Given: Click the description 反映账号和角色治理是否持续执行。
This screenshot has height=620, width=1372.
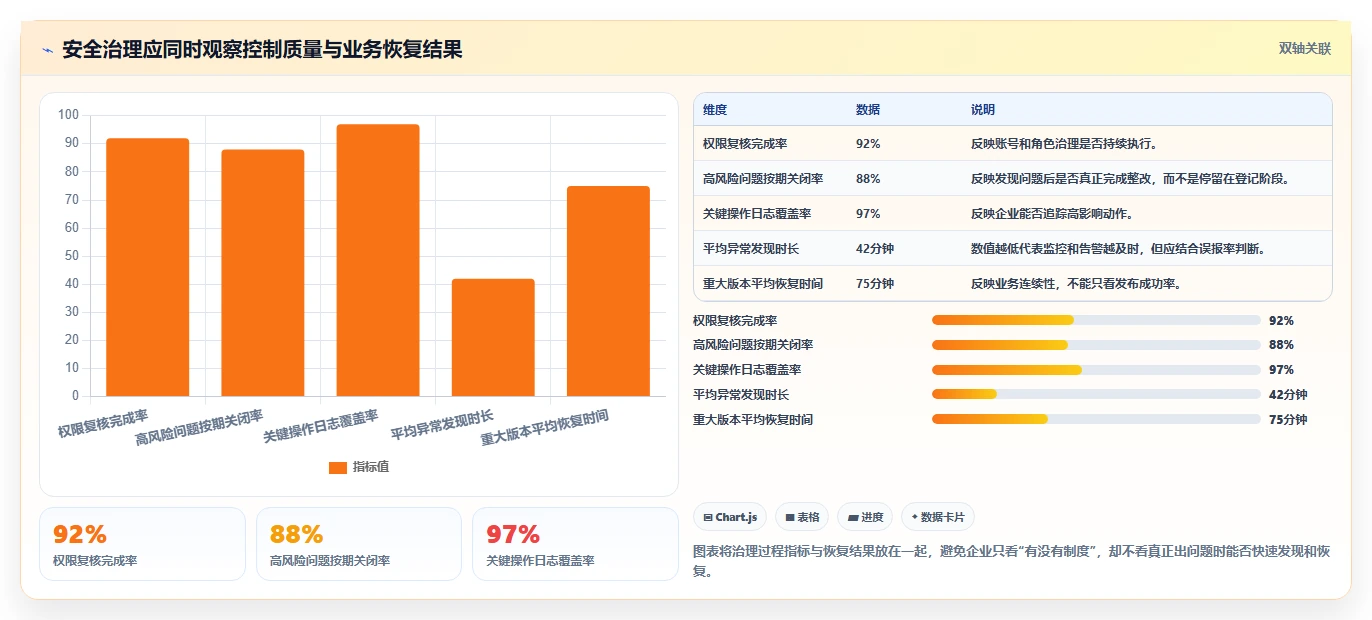Looking at the screenshot, I should [x=1066, y=144].
